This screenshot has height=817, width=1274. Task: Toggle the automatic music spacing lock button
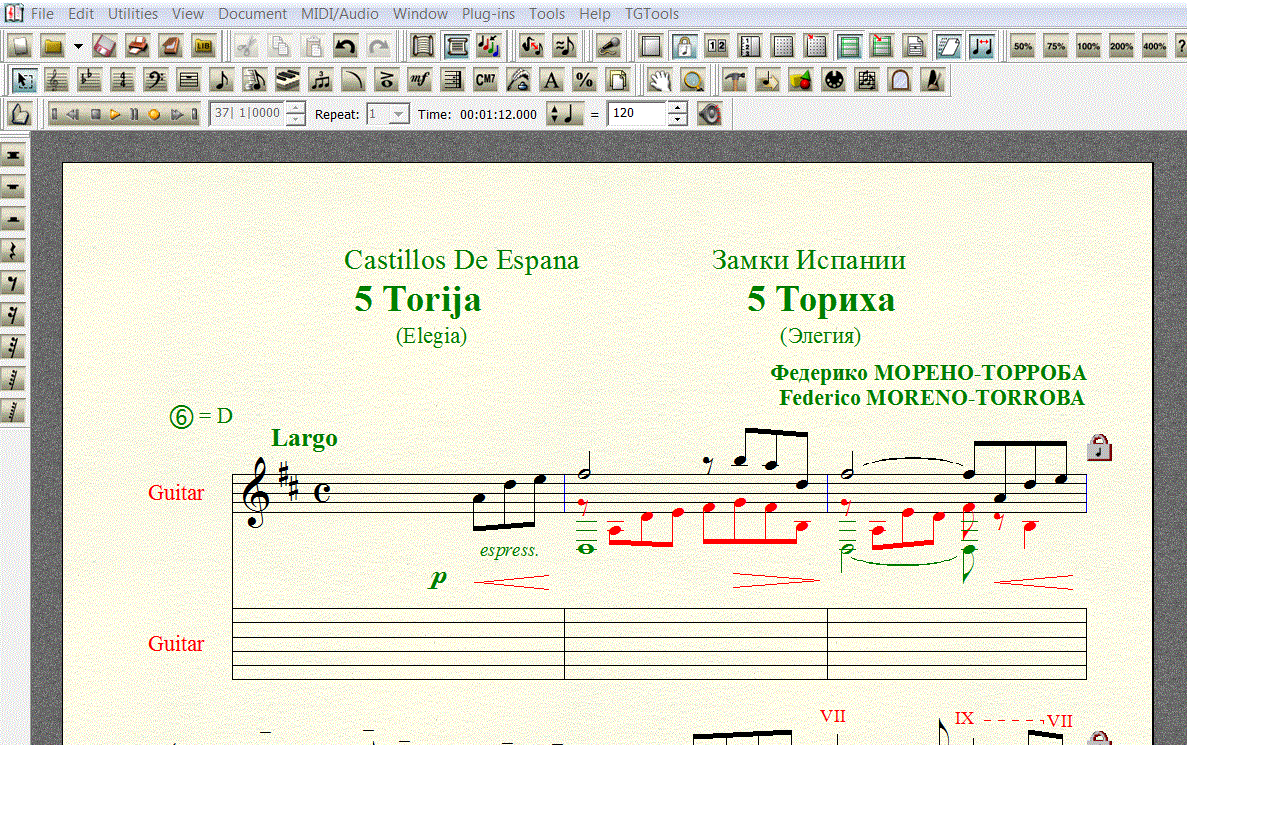click(x=684, y=46)
